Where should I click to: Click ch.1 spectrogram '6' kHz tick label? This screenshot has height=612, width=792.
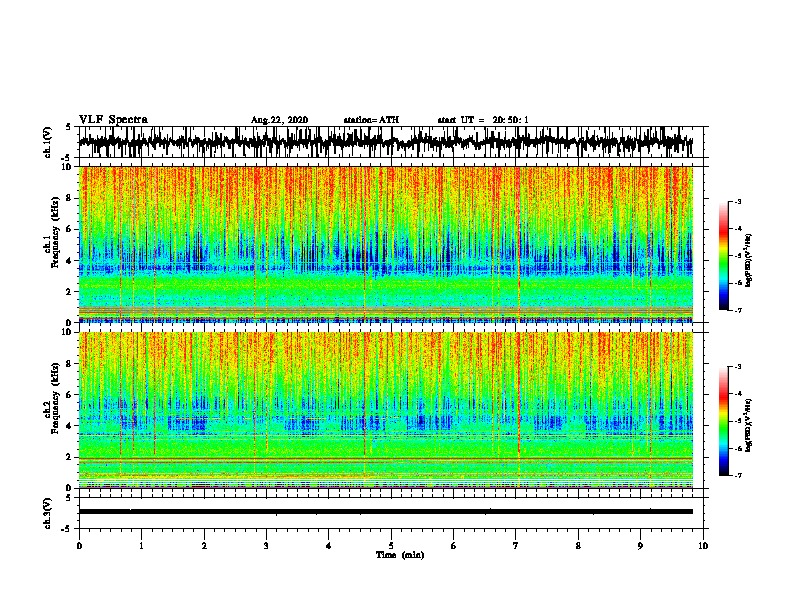tap(70, 229)
